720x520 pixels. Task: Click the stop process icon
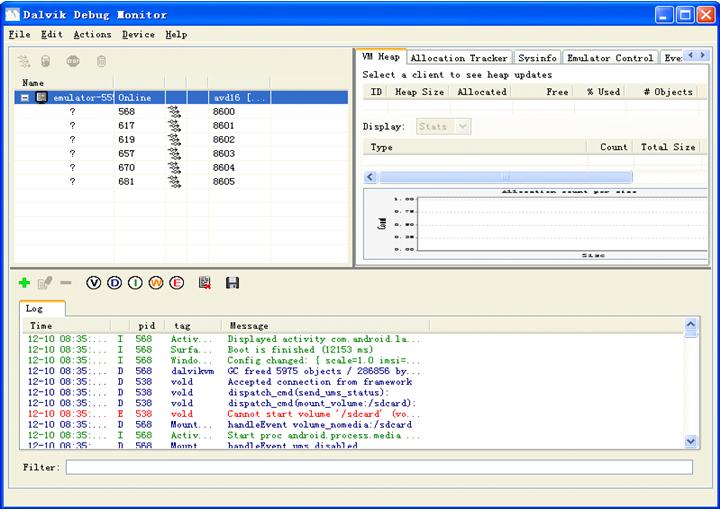(73, 61)
